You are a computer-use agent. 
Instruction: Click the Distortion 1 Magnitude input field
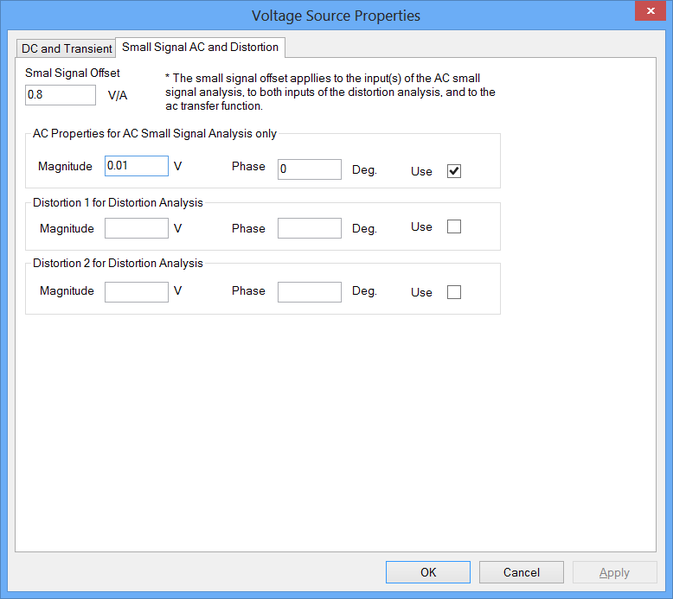pos(136,228)
